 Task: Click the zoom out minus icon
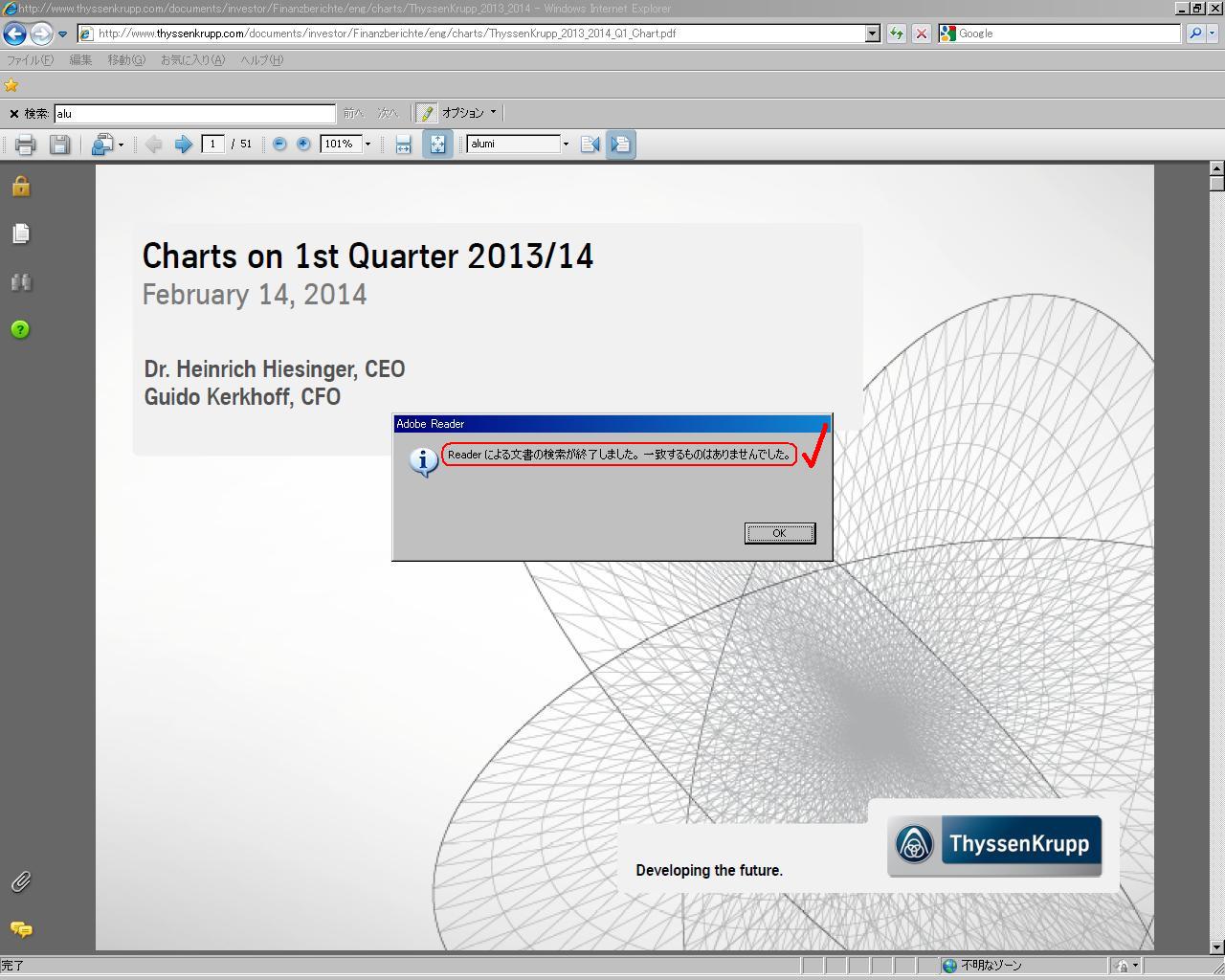tap(279, 144)
